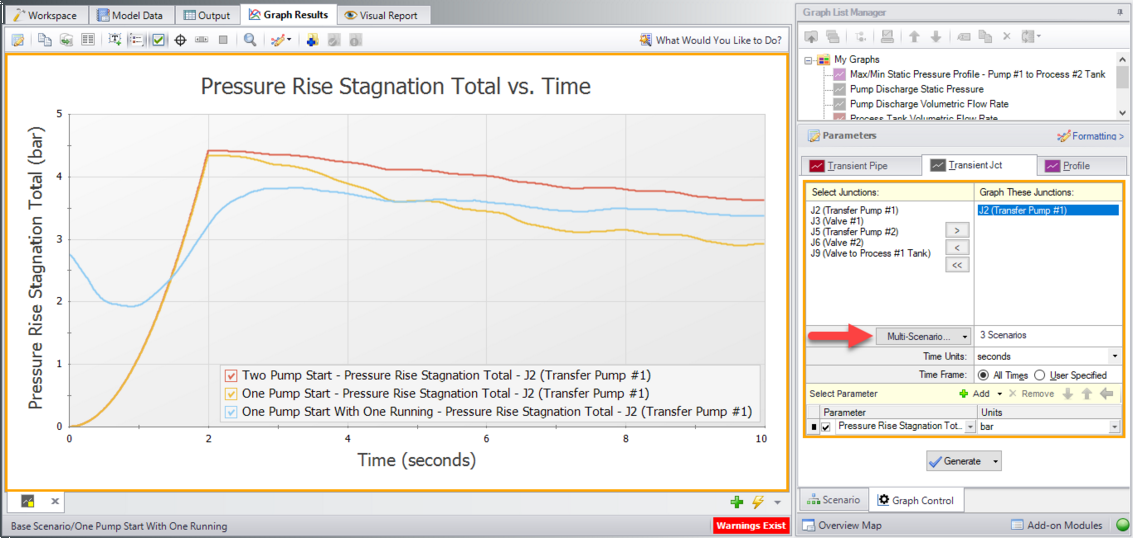This screenshot has width=1133, height=538.
Task: Open the bar units dropdown
Action: (1113, 428)
